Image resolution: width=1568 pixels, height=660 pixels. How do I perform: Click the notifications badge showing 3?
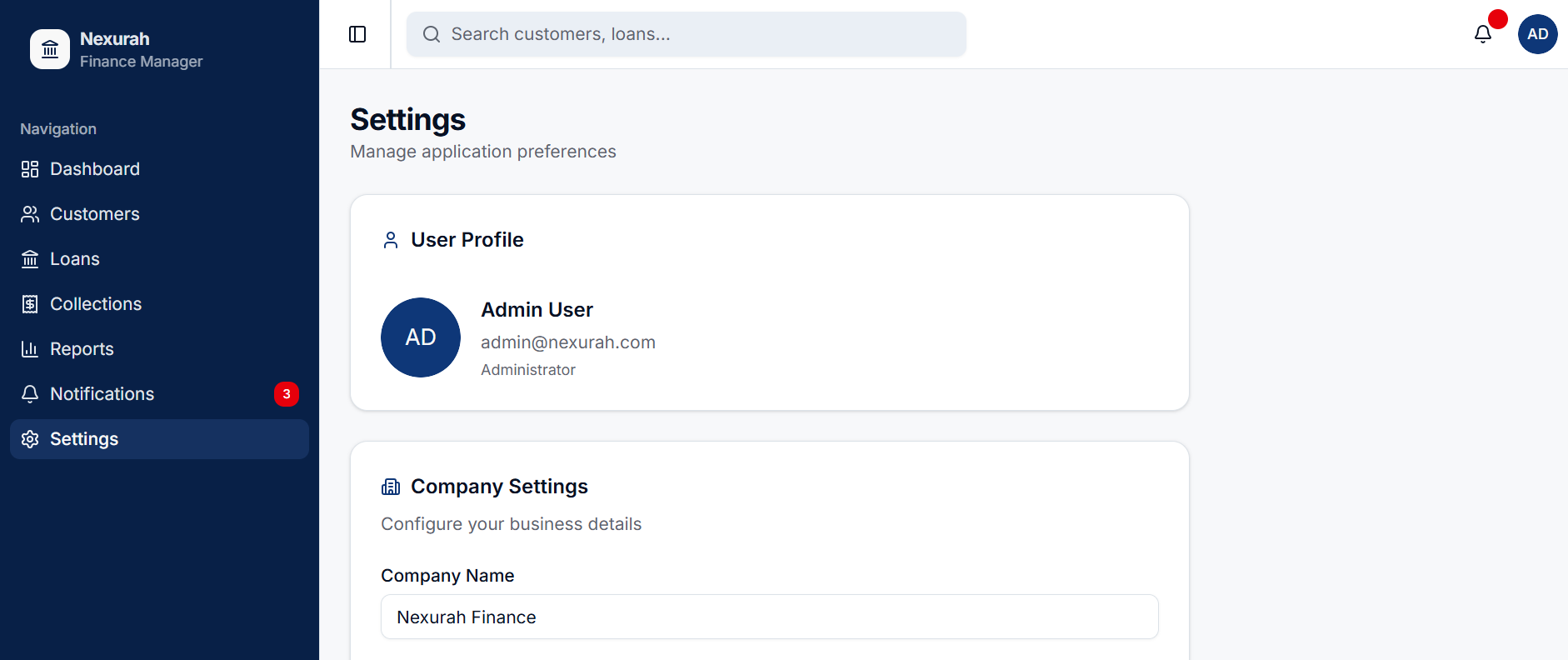coord(287,393)
